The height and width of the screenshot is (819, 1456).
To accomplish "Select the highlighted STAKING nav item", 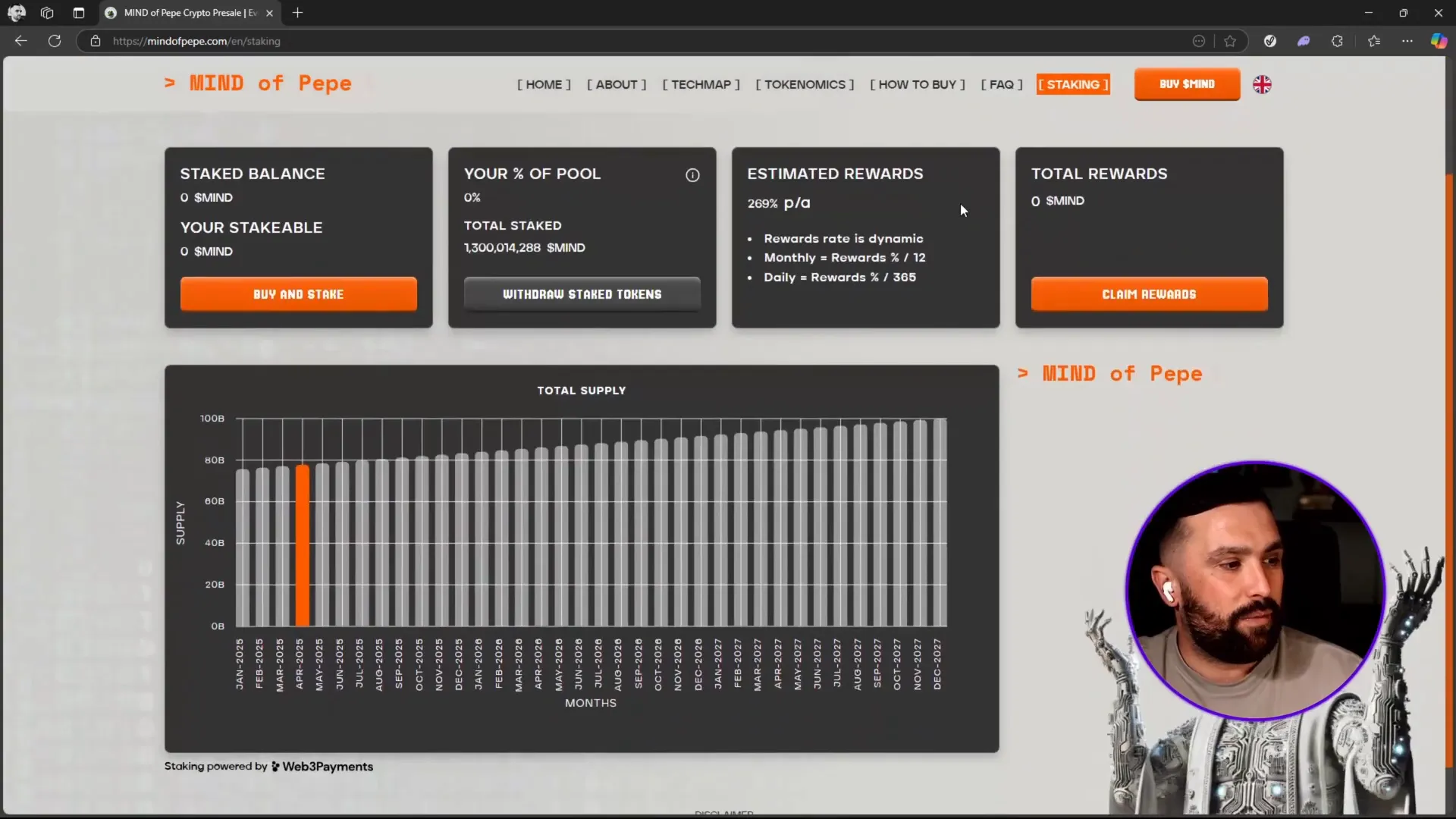I will pos(1073,84).
